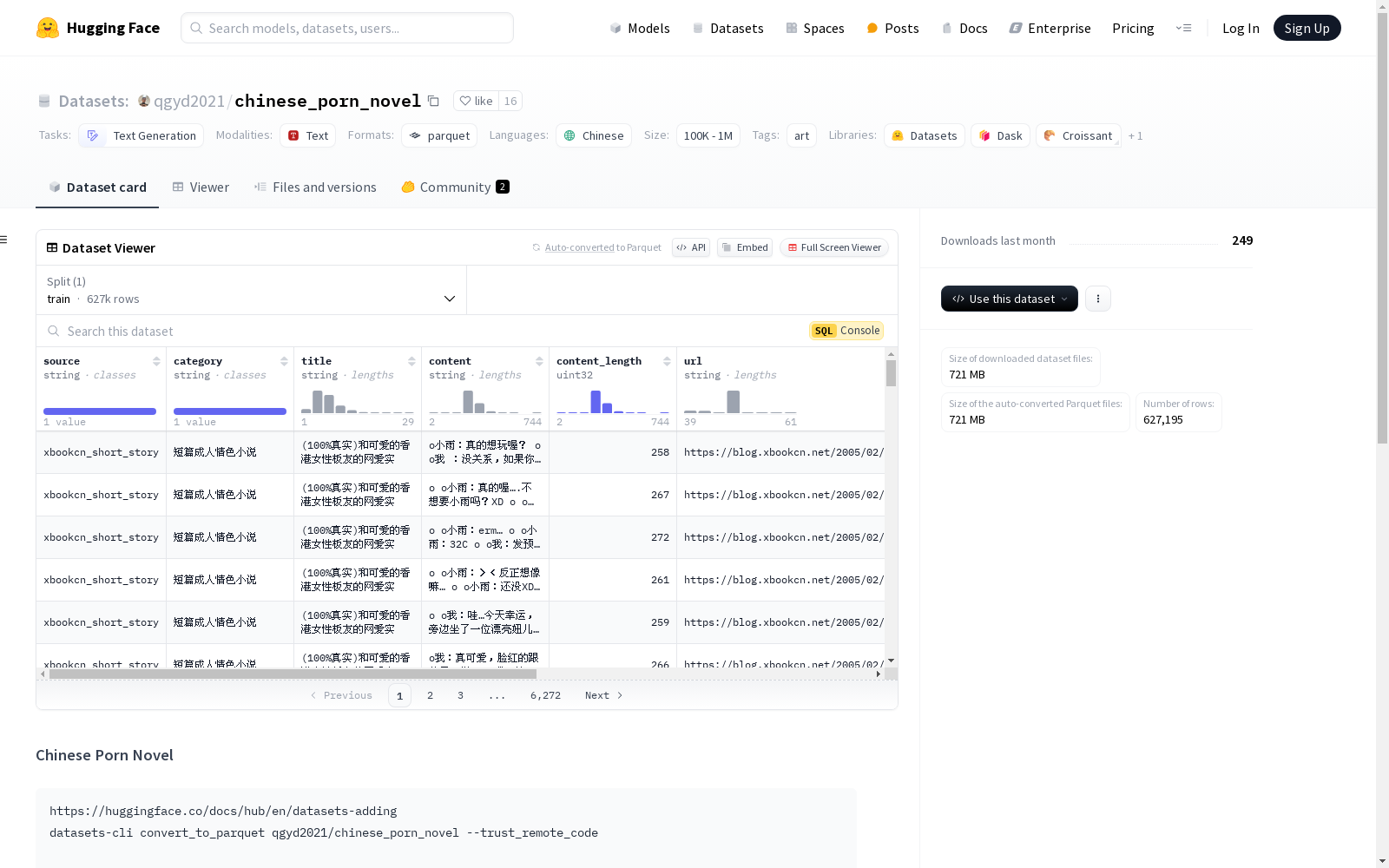
Task: Click the Dask library tag
Action: [1001, 135]
